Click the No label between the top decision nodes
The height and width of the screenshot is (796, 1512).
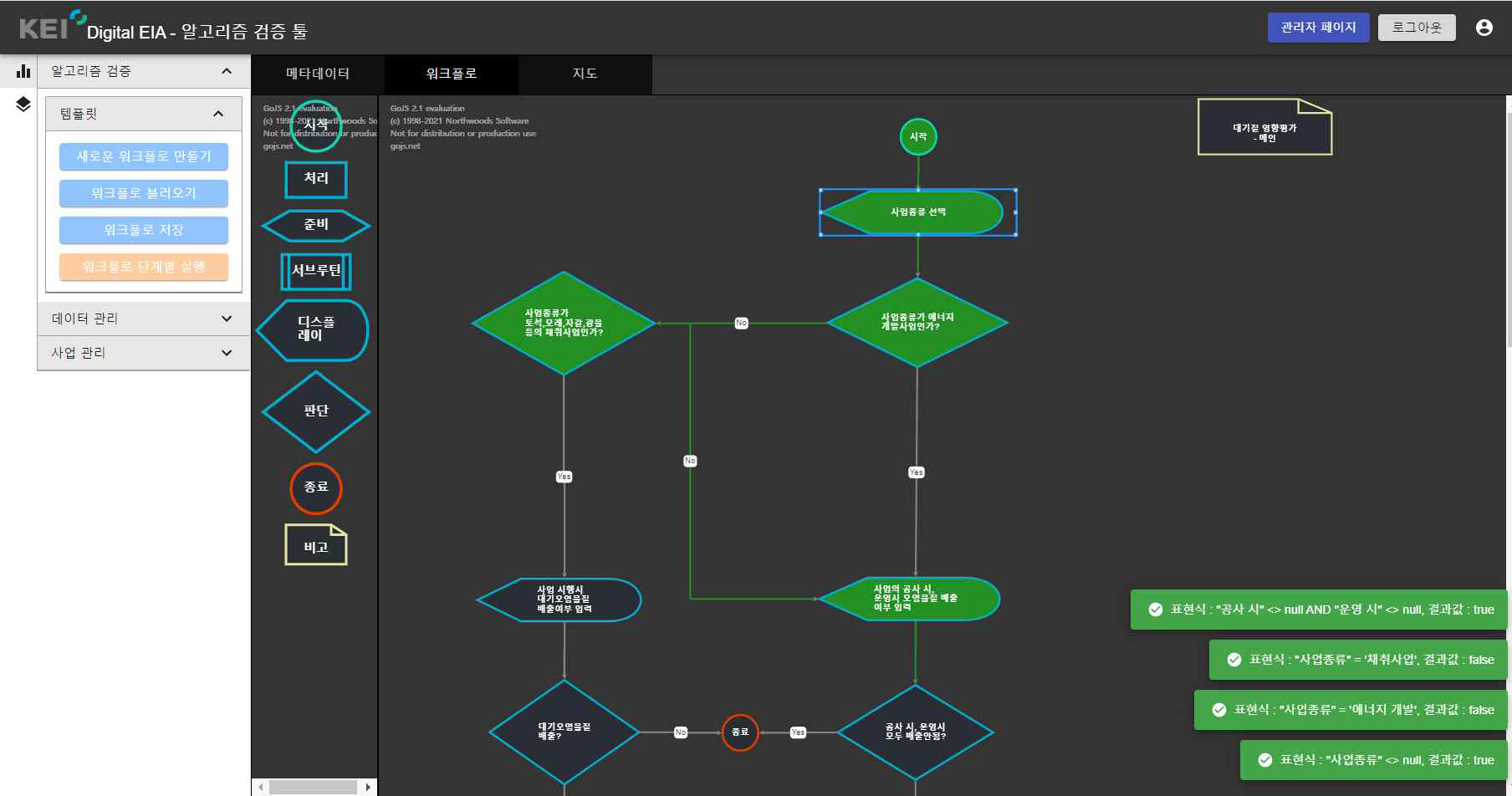click(x=741, y=323)
